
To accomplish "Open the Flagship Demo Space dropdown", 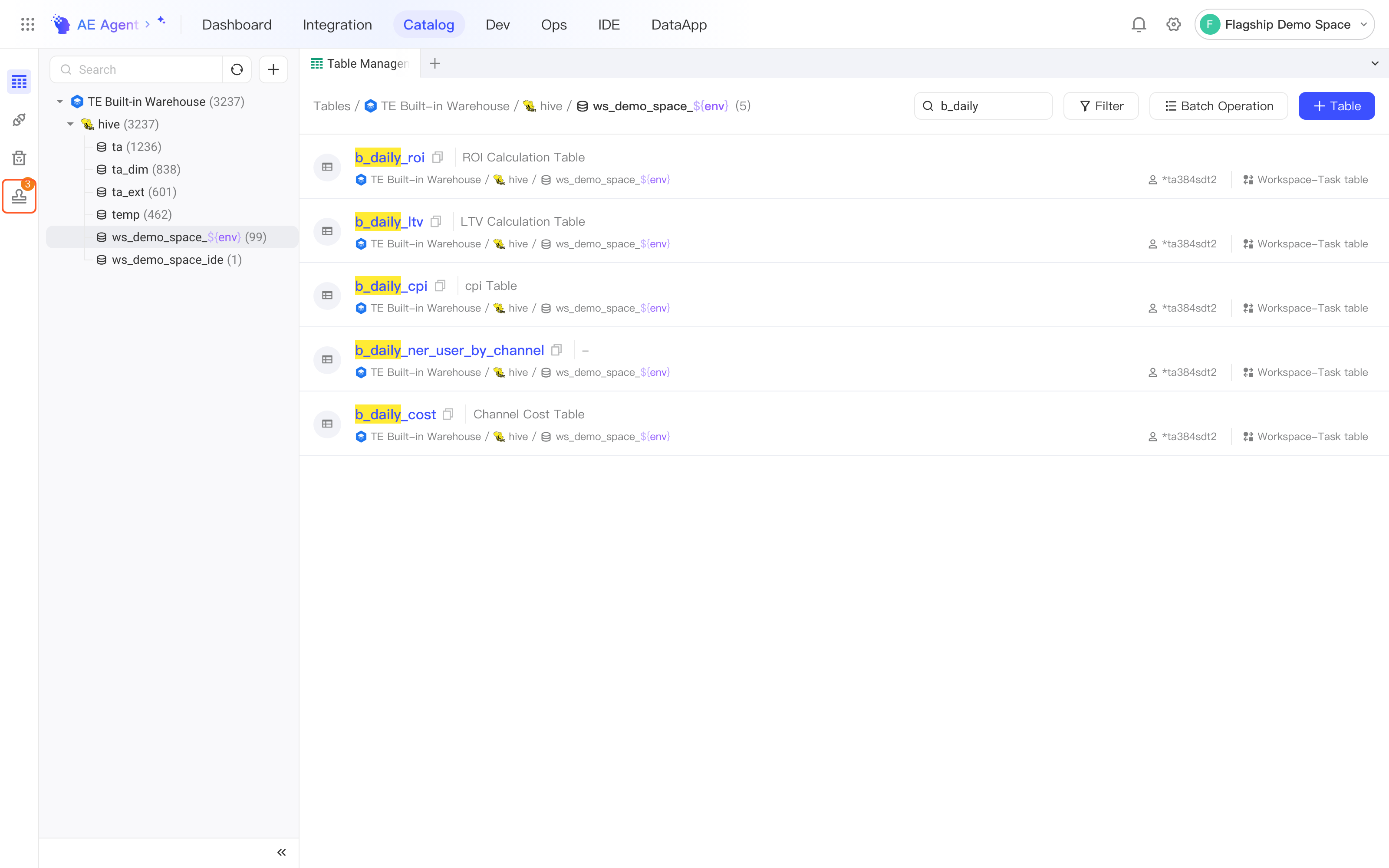I will point(1284,24).
